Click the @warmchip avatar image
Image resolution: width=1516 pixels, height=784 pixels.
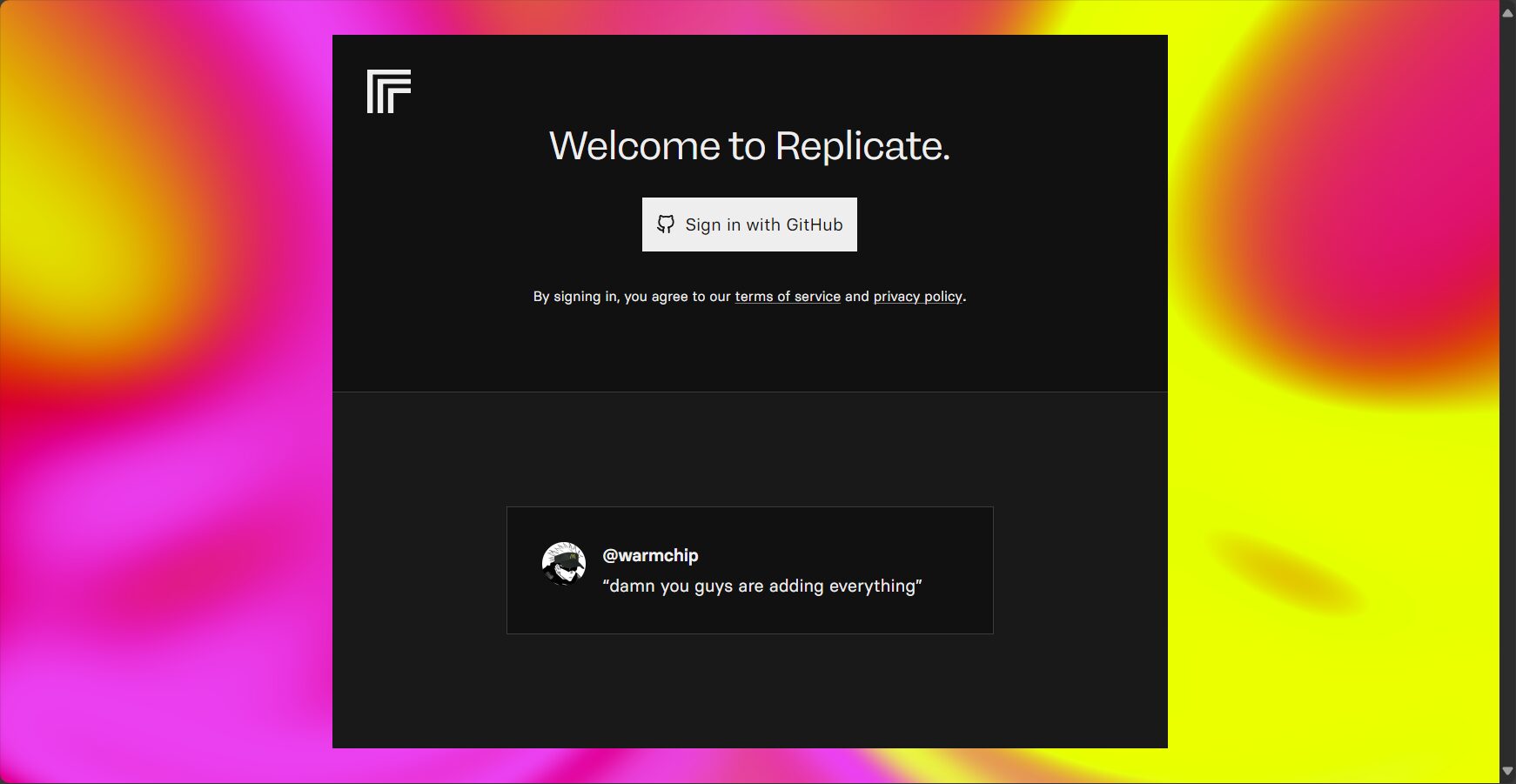coord(564,564)
